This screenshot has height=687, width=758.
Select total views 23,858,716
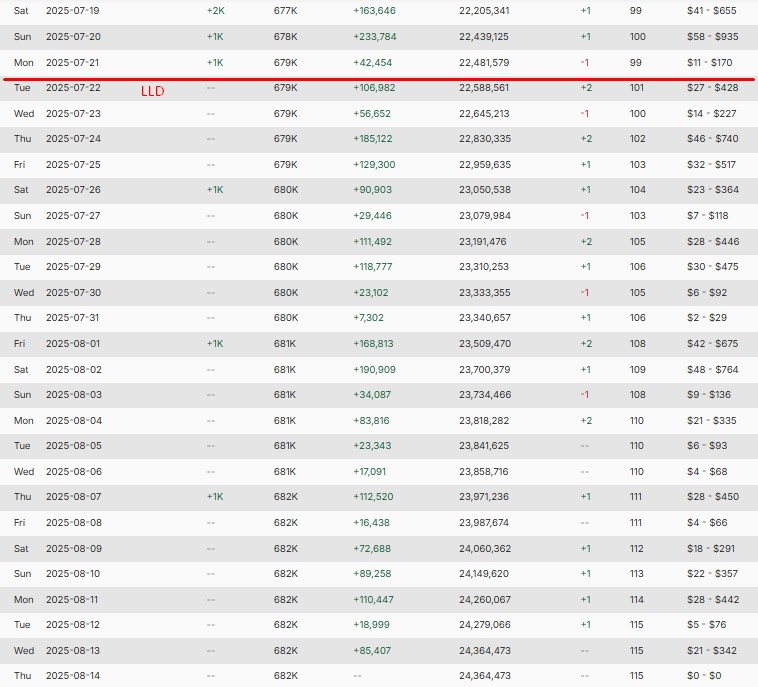click(483, 472)
